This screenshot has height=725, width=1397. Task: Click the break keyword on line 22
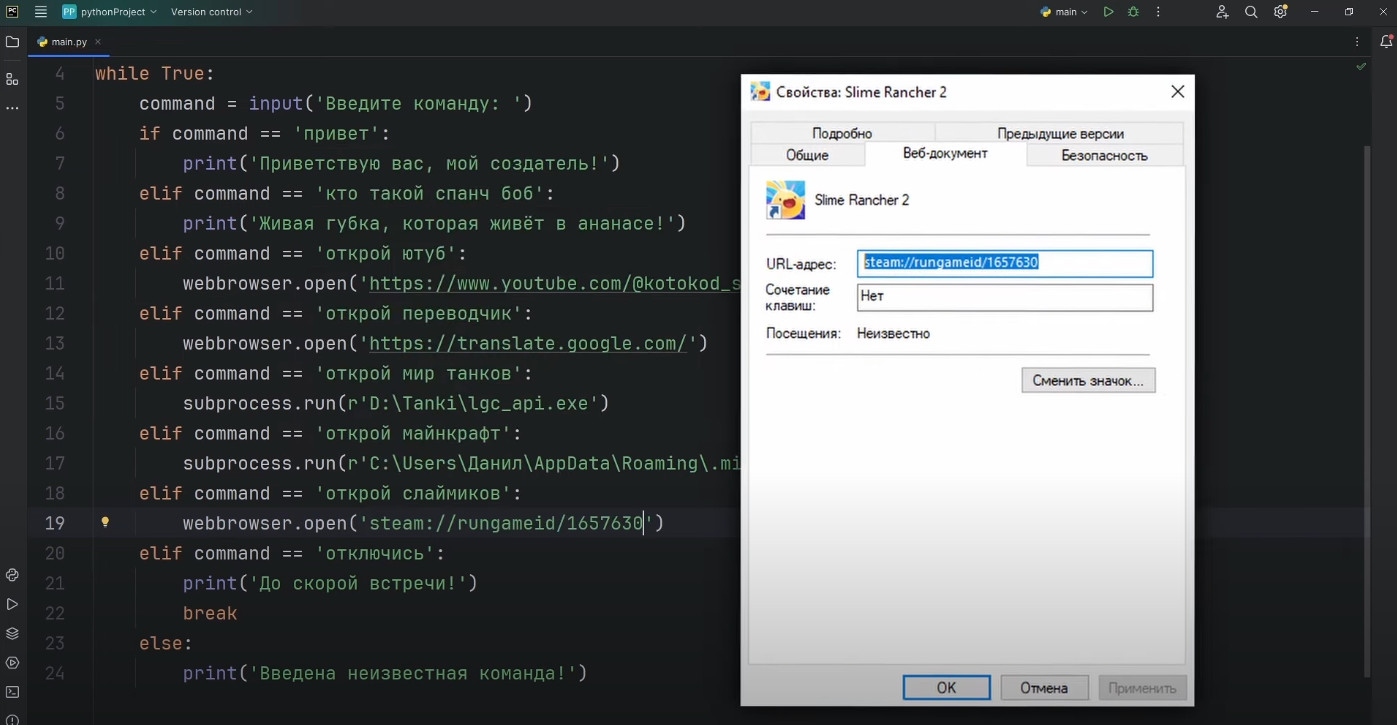(x=210, y=613)
